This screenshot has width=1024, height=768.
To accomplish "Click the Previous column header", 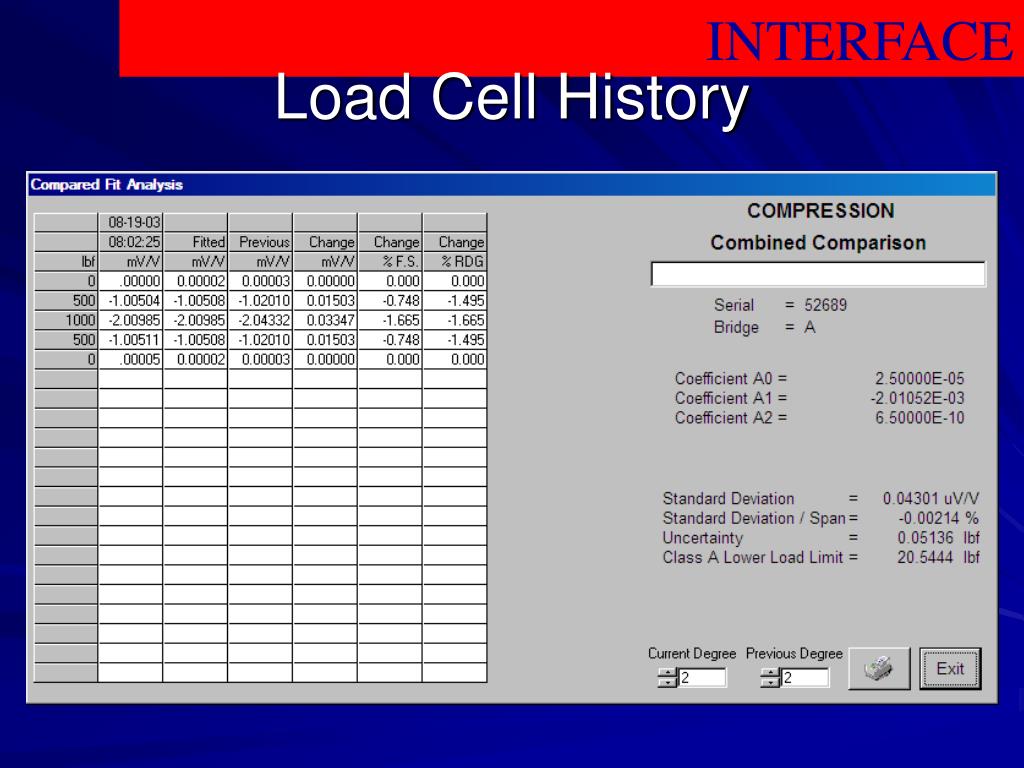I will click(x=260, y=242).
